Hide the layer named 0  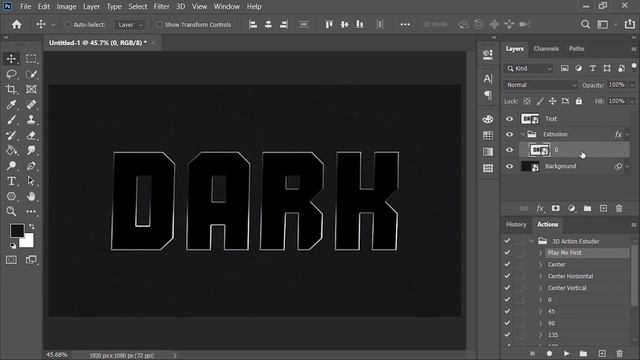(509, 150)
